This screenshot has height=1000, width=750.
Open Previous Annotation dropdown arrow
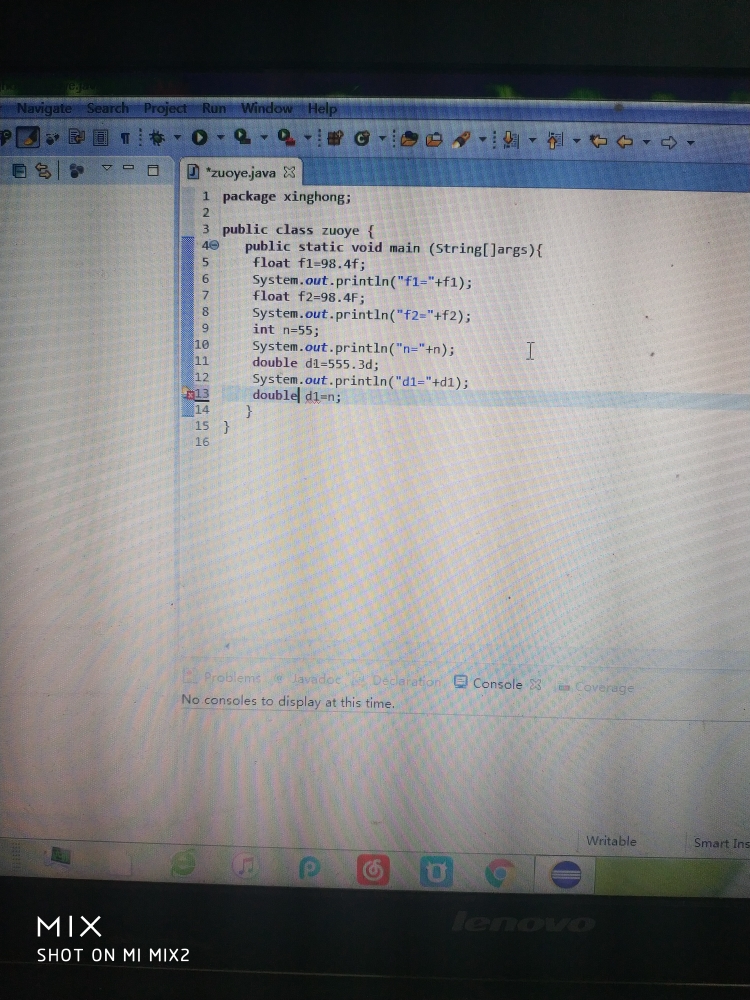click(x=577, y=141)
